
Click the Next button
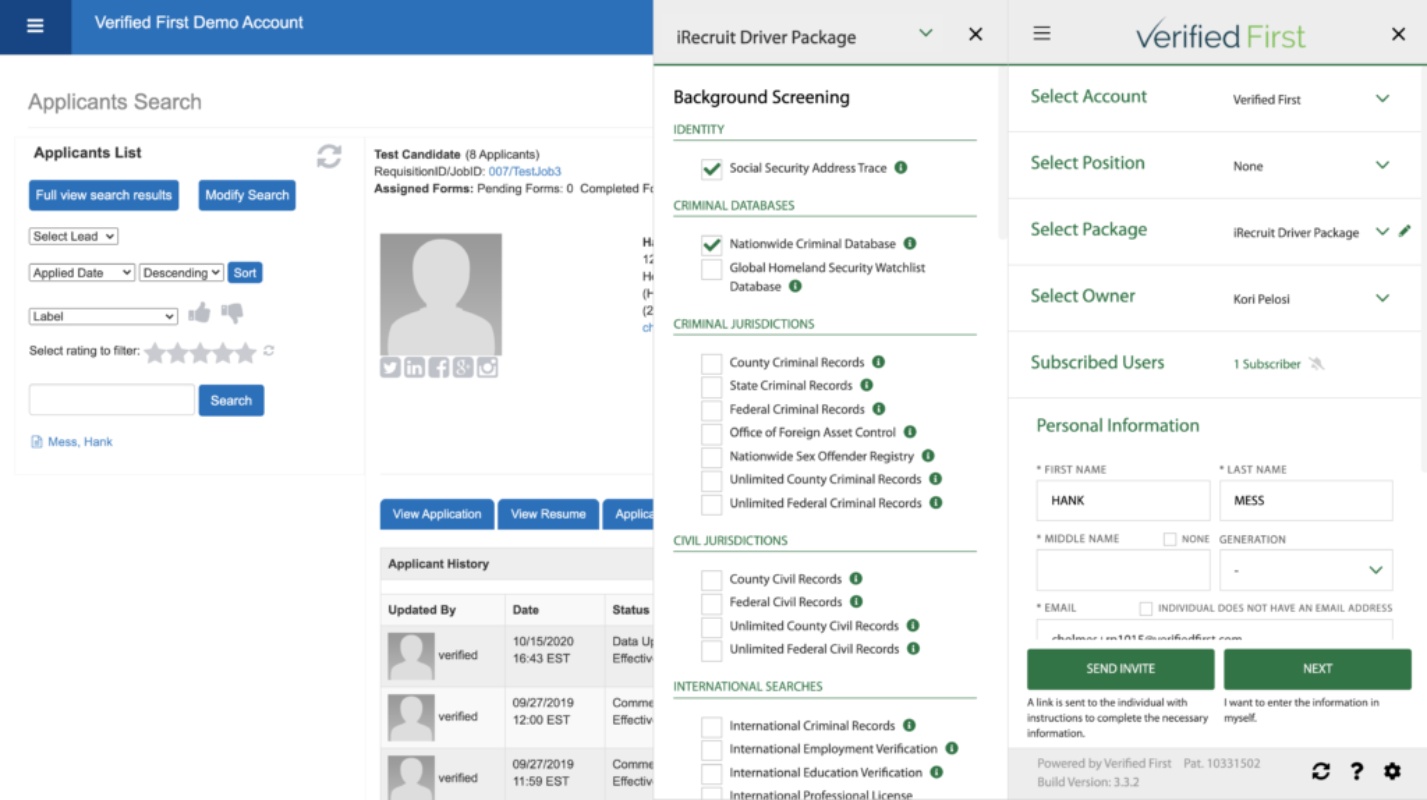(1318, 669)
